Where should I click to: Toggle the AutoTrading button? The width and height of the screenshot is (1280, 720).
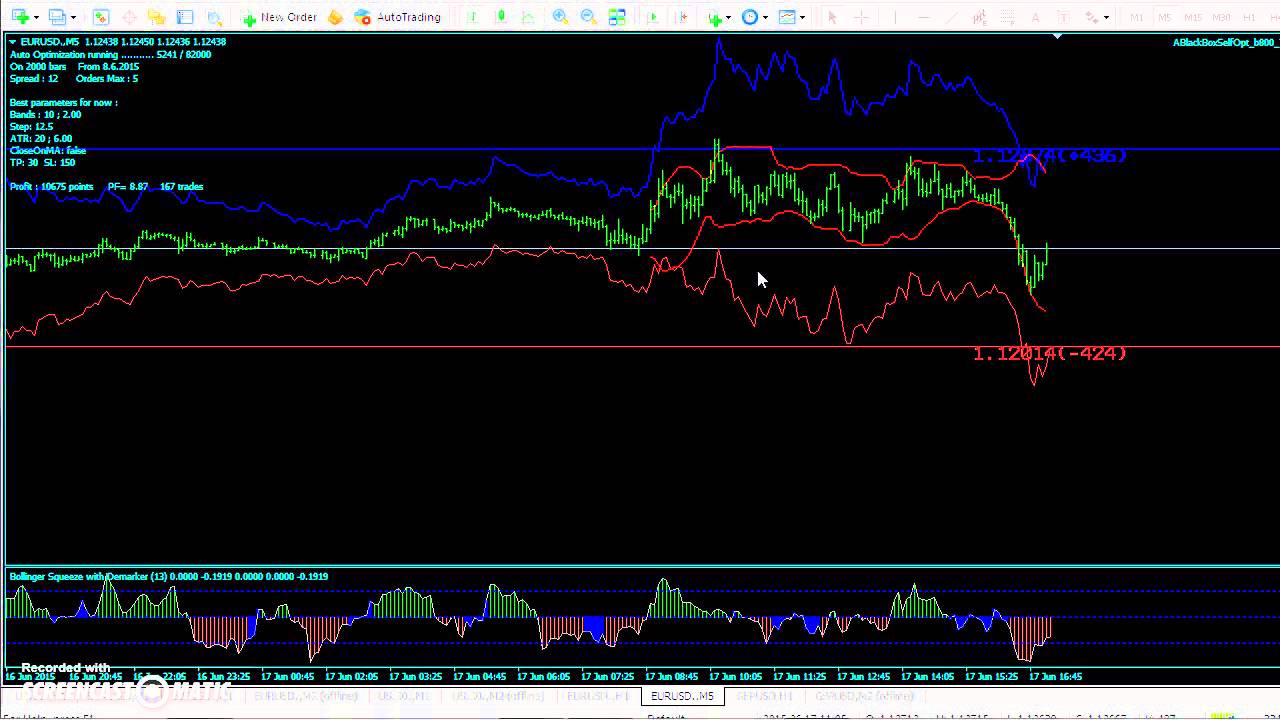click(x=397, y=17)
